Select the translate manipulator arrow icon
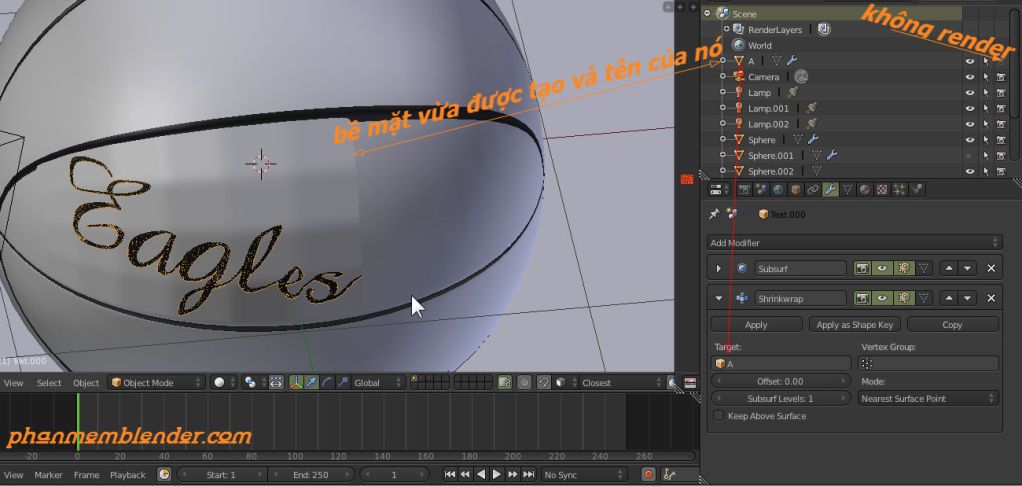This screenshot has height=486, width=1022. pyautogui.click(x=312, y=382)
